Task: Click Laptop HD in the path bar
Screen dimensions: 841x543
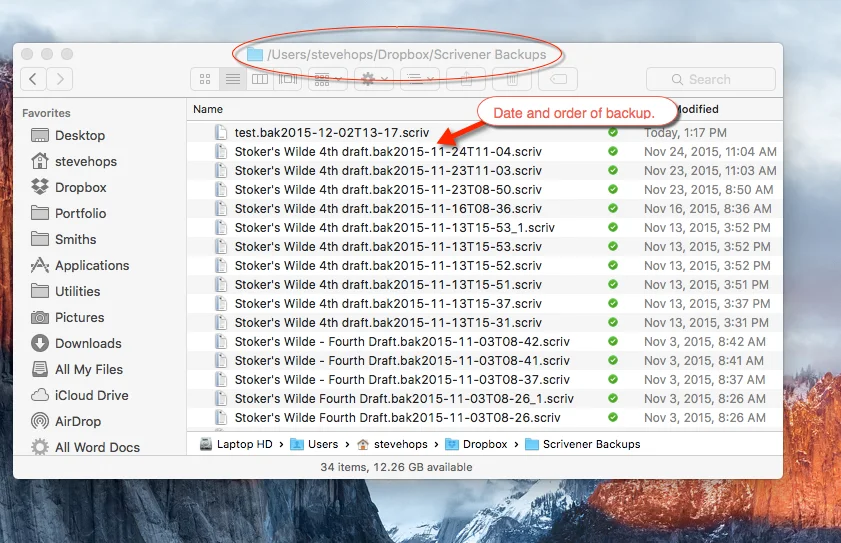Action: coord(236,444)
